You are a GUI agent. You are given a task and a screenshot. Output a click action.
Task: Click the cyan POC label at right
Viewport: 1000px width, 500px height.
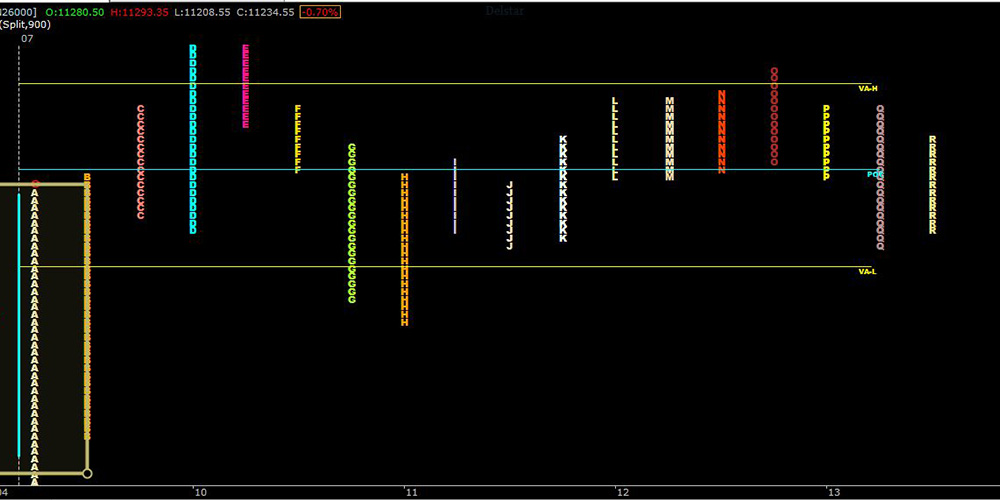pos(873,174)
